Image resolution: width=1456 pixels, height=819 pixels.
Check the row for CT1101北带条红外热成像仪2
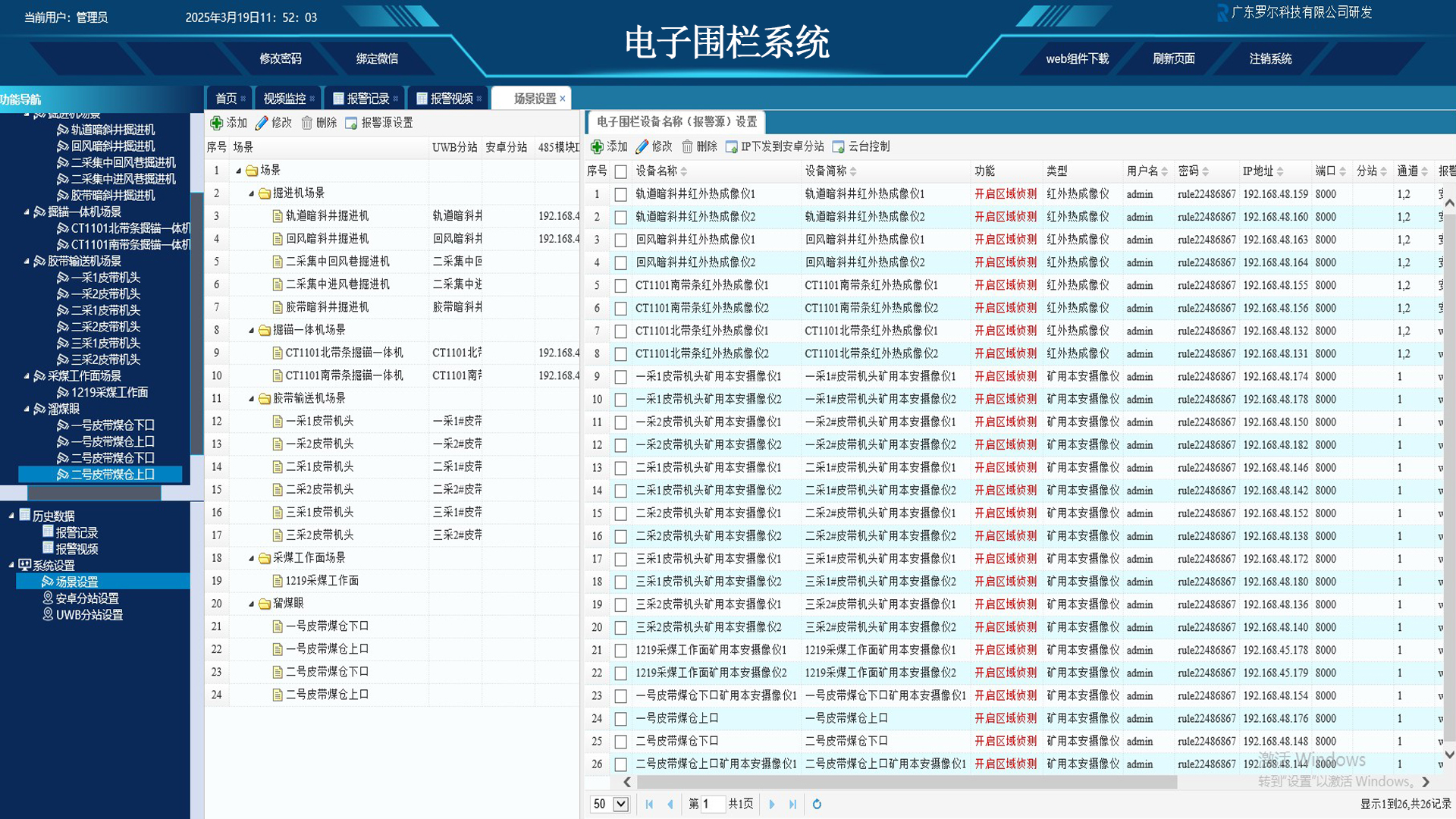[x=621, y=354]
